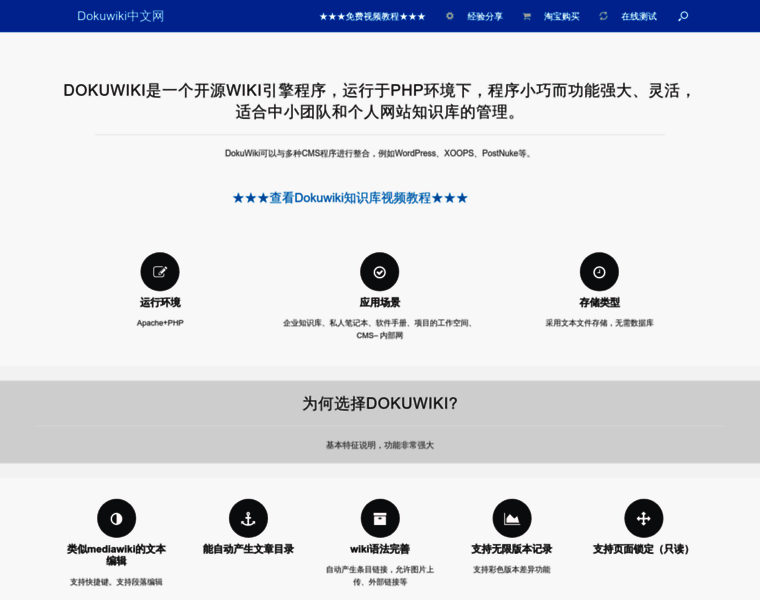760x600 pixels.
Task: Select the 能自动产生文章目录 heading
Action: click(248, 549)
